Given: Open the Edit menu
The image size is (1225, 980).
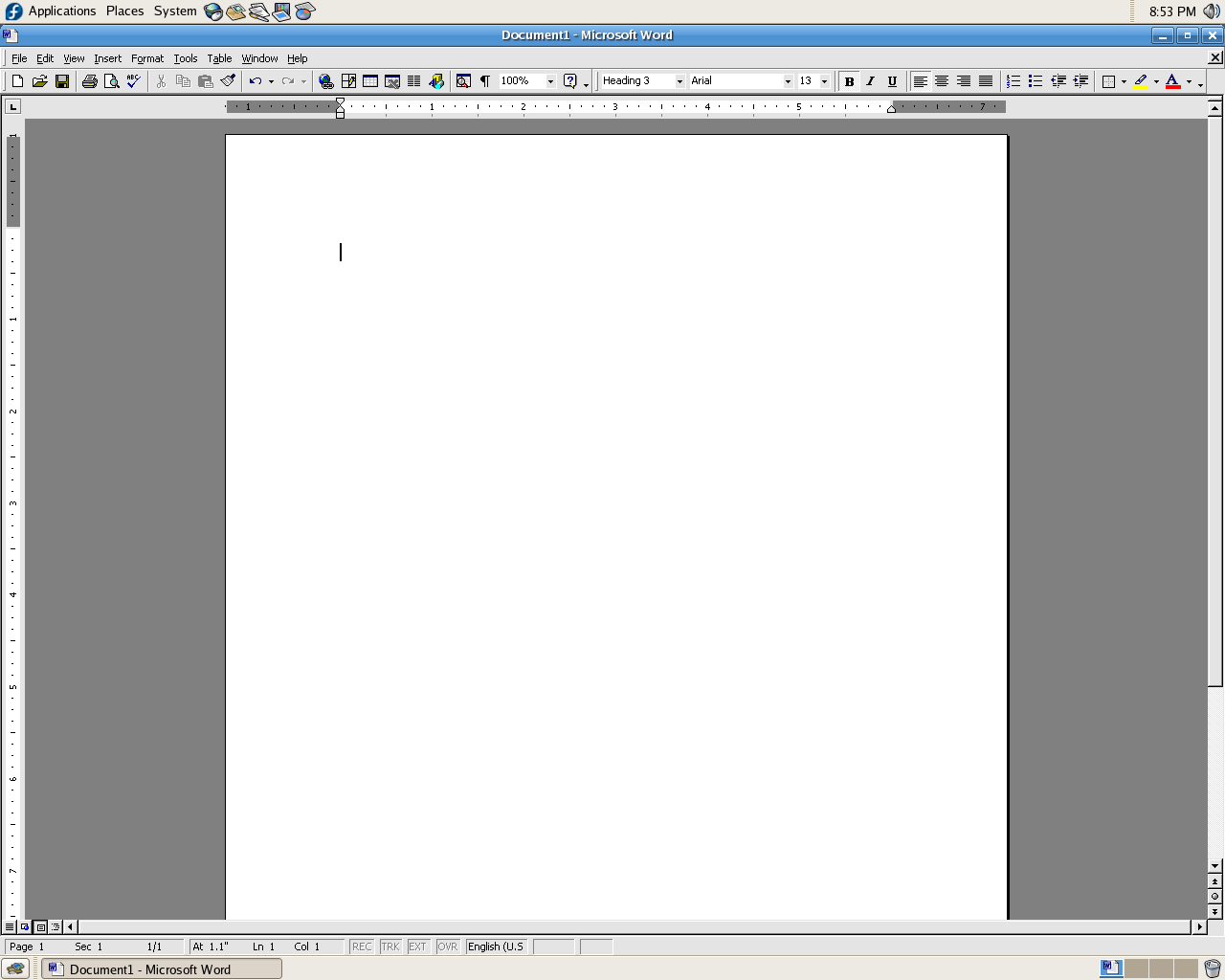Looking at the screenshot, I should coord(45,58).
